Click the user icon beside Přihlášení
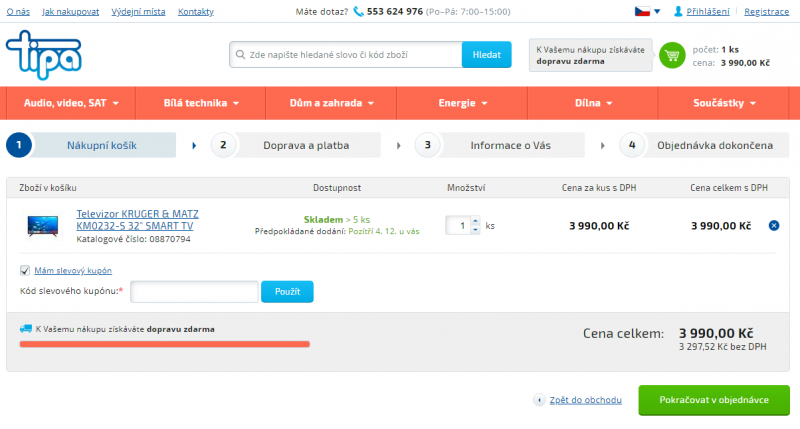Image resolution: width=800 pixels, height=429 pixels. pyautogui.click(x=678, y=11)
